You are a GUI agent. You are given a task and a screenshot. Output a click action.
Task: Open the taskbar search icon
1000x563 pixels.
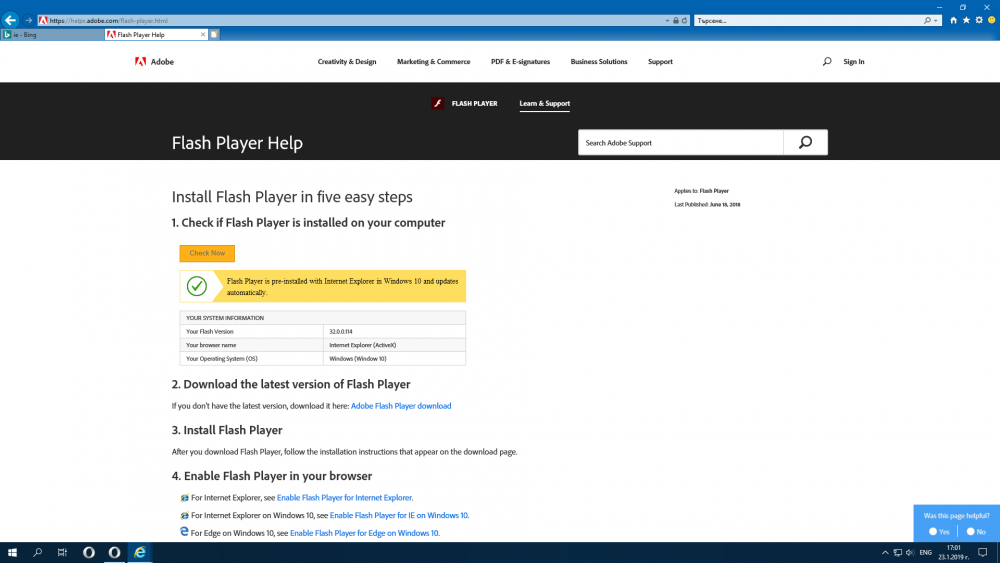[x=38, y=552]
